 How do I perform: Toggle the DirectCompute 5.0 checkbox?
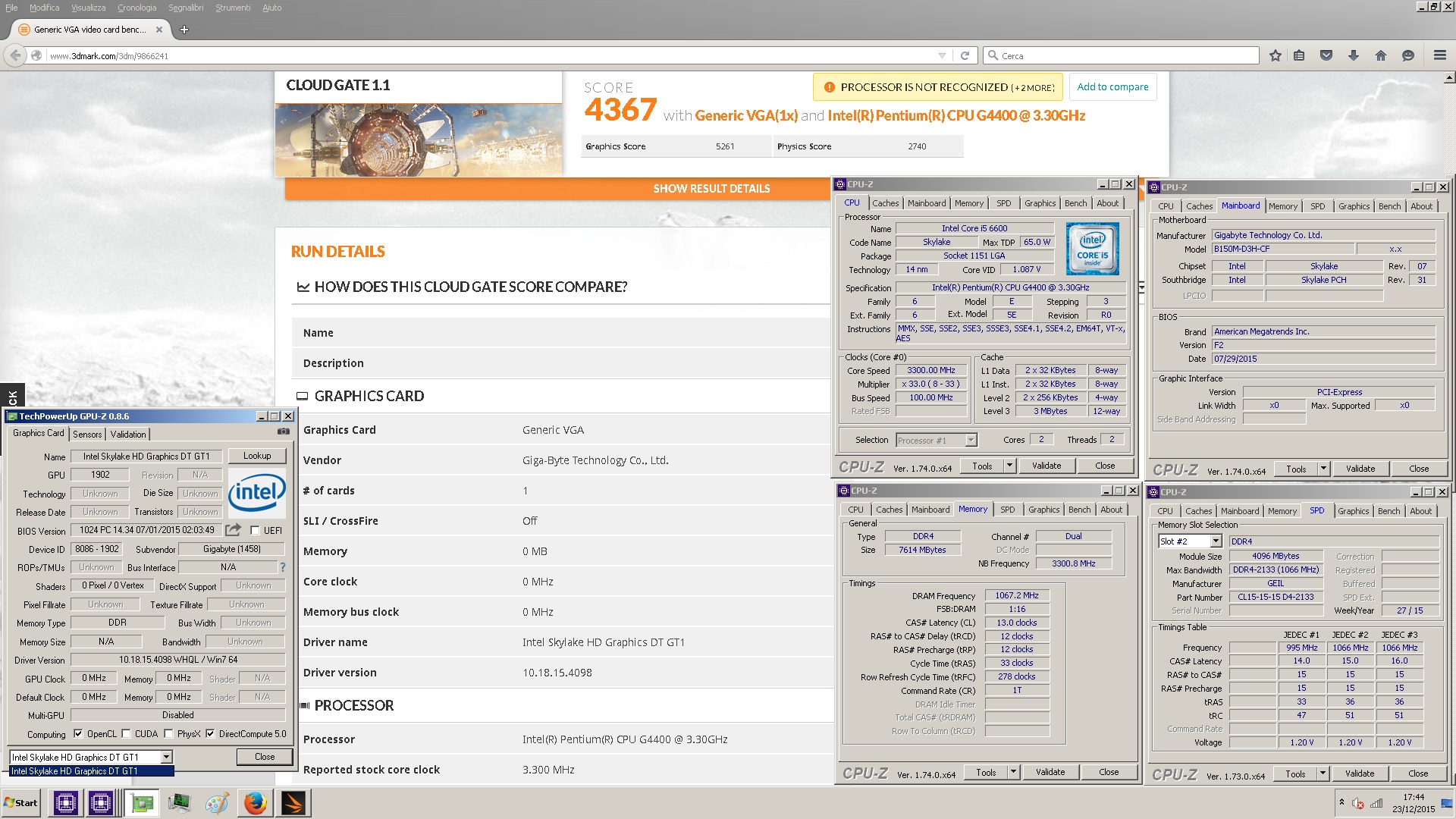[210, 733]
